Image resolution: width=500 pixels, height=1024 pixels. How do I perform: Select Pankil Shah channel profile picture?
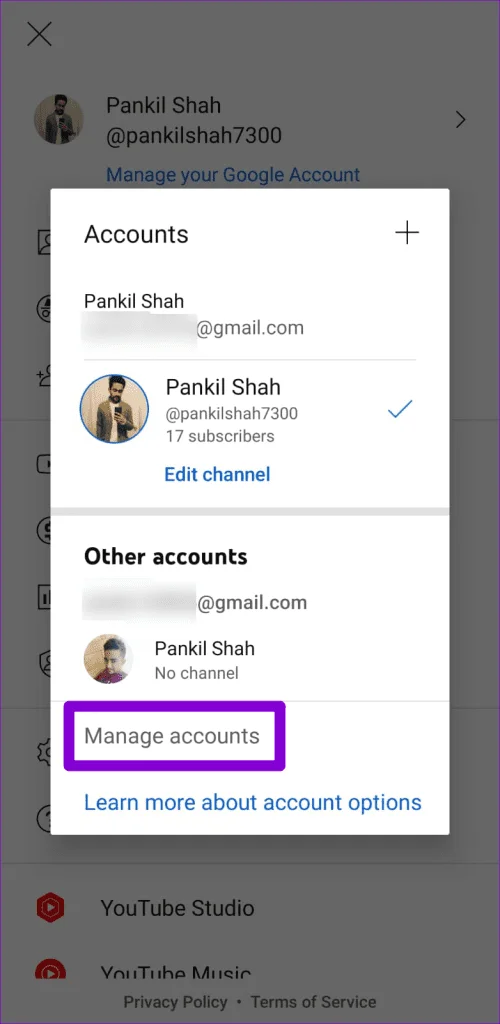coord(114,409)
